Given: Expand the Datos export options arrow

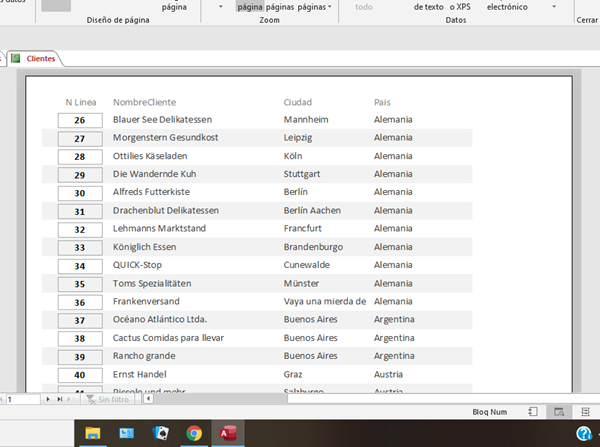Looking at the screenshot, I should tap(554, 7).
